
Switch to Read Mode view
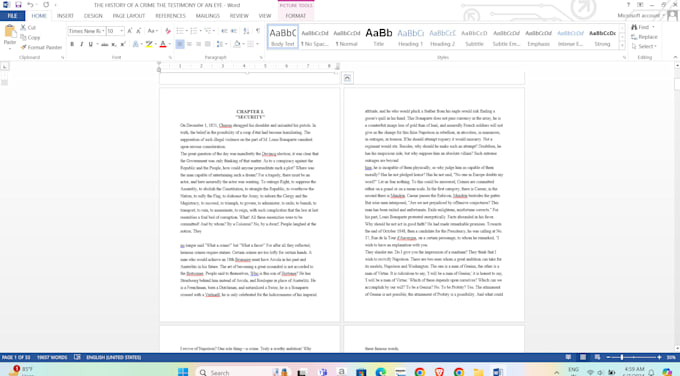tap(569, 357)
